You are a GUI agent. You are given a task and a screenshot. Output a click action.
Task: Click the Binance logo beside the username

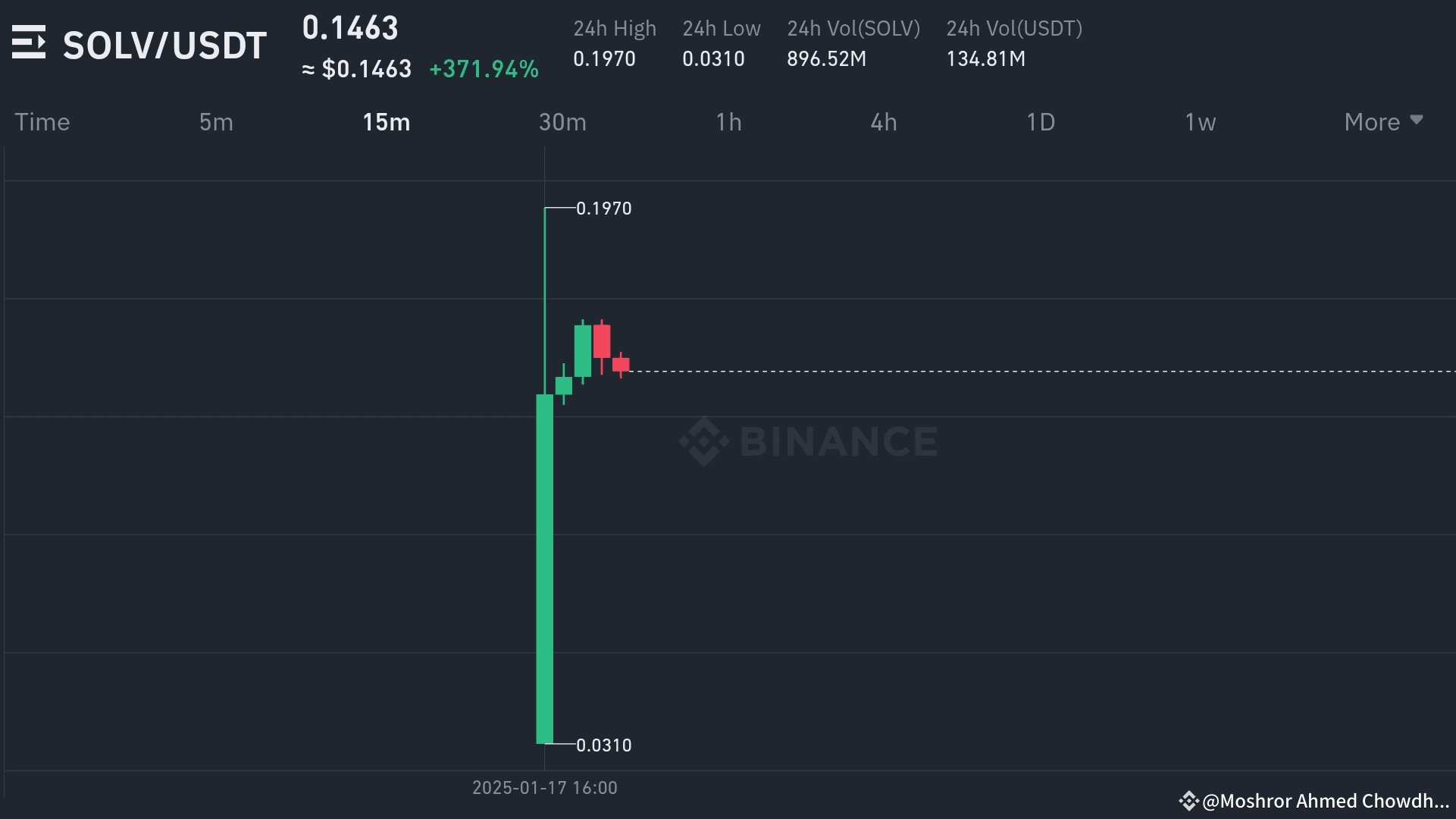click(x=1188, y=801)
